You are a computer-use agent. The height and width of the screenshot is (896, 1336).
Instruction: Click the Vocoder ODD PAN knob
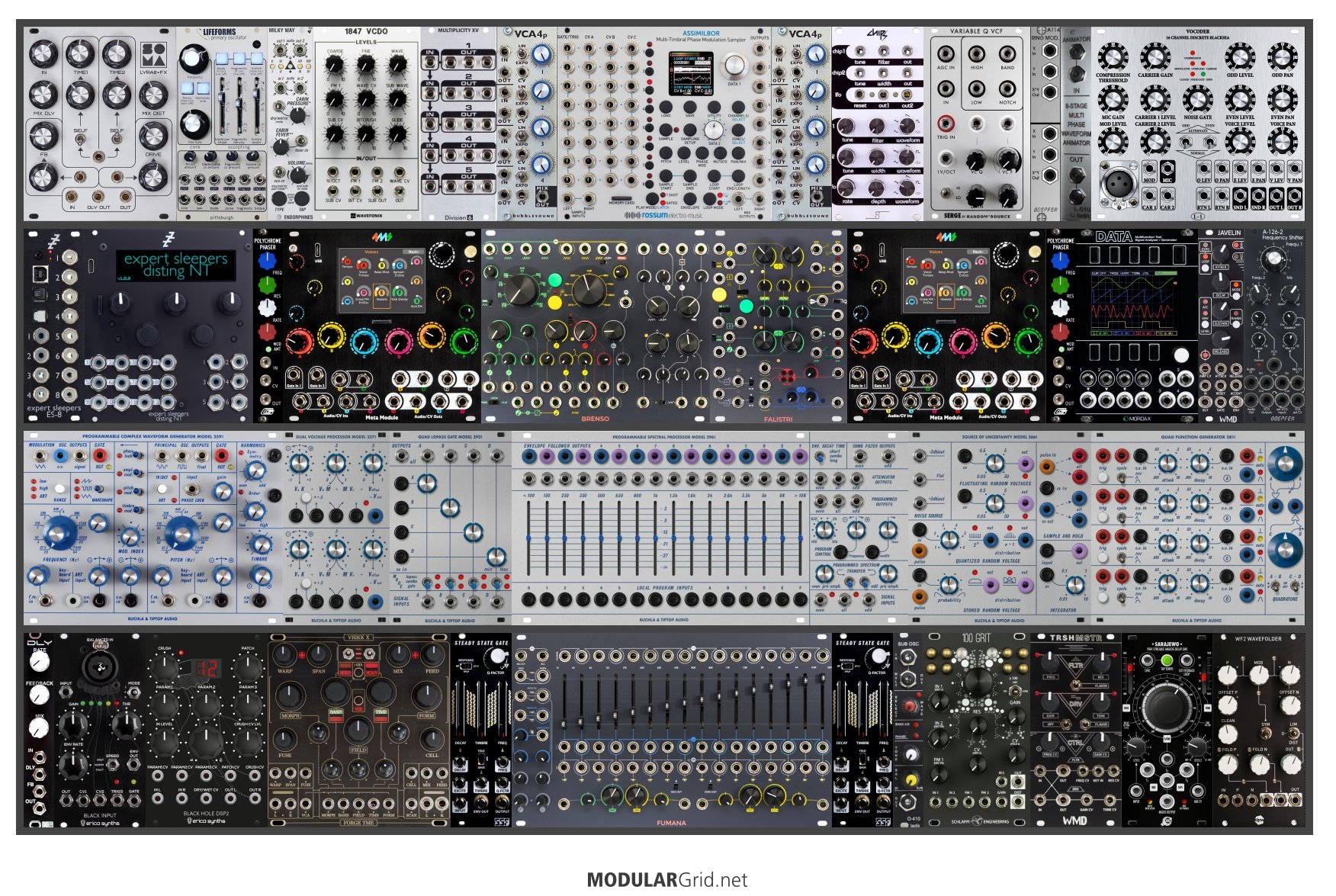pos(1283,56)
